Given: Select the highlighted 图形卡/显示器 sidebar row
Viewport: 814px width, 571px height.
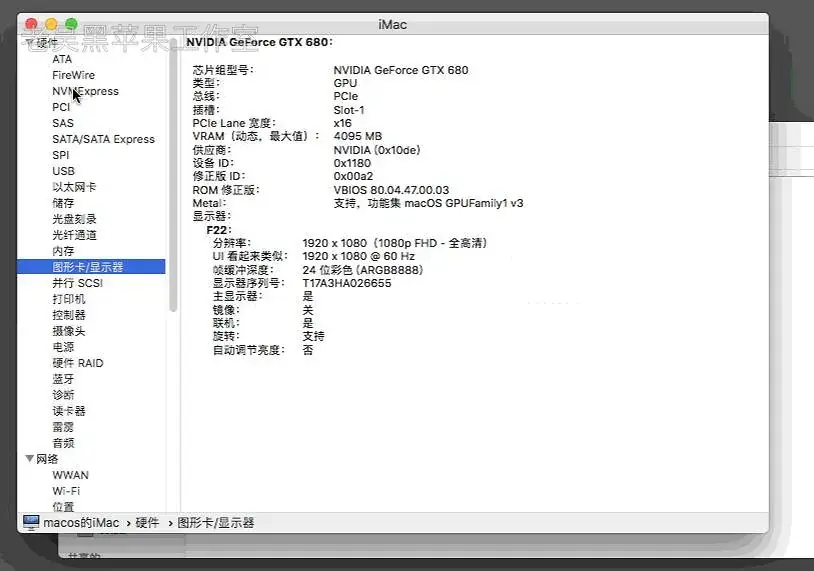Looking at the screenshot, I should [91, 267].
